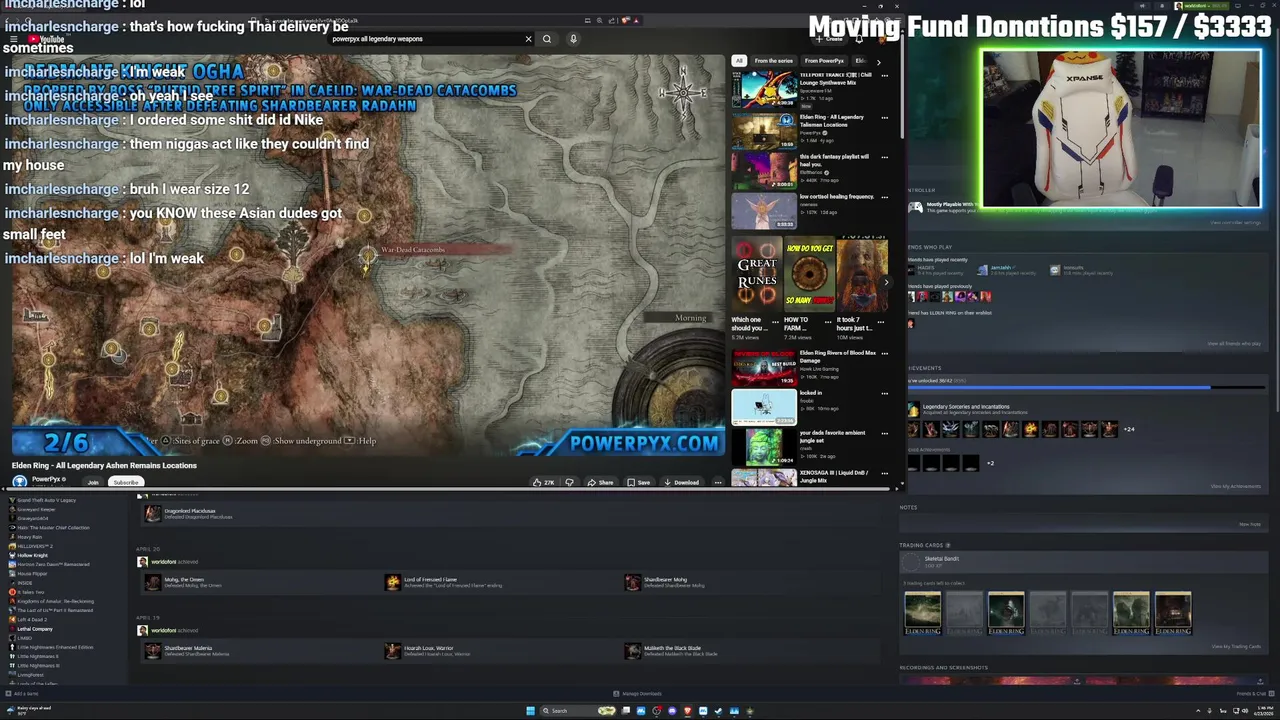Select the 'All' filter chip
Screen dimensions: 1280x720
point(739,61)
